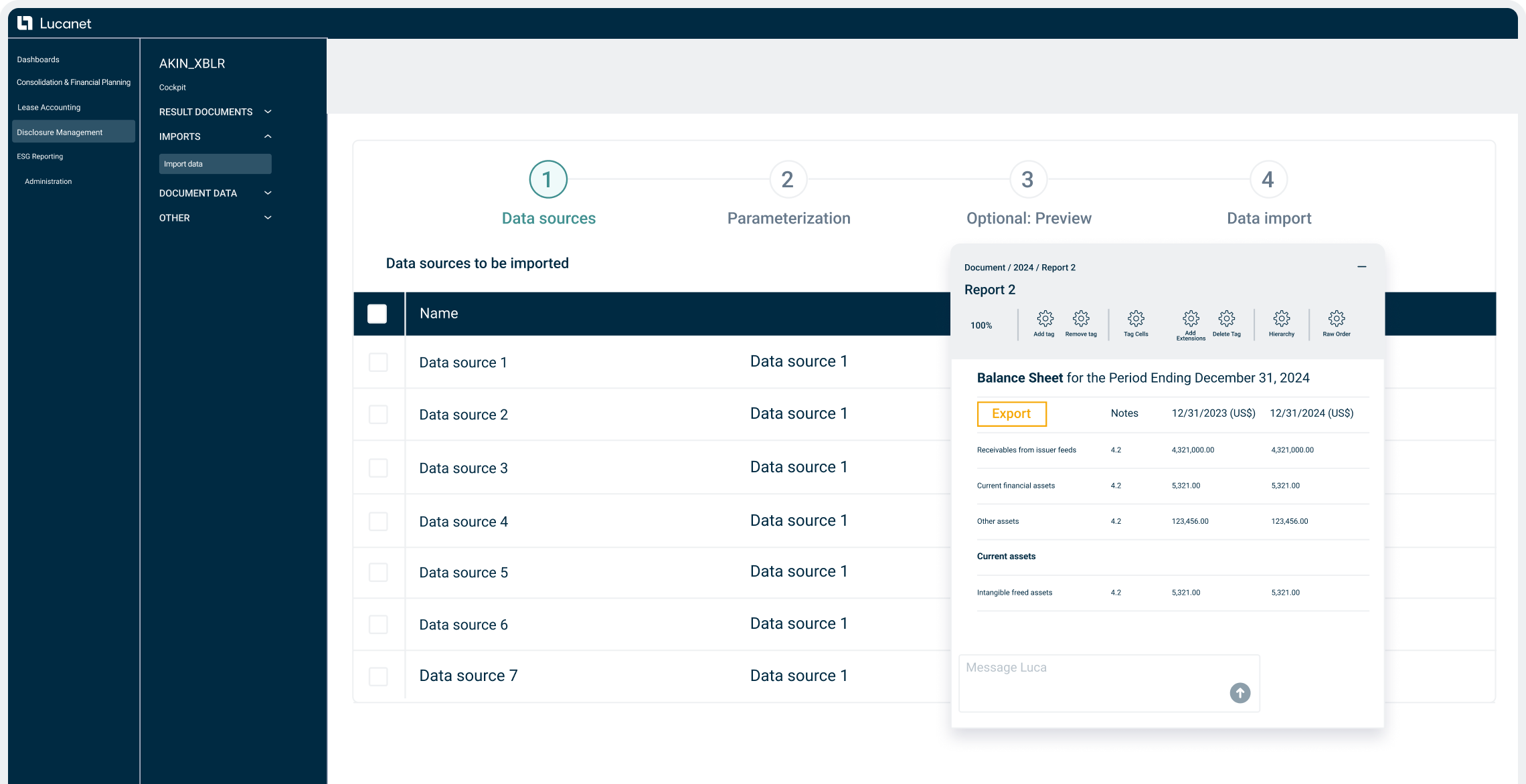Image resolution: width=1526 pixels, height=784 pixels.
Task: Click the Lucanet logo icon
Action: click(25, 23)
